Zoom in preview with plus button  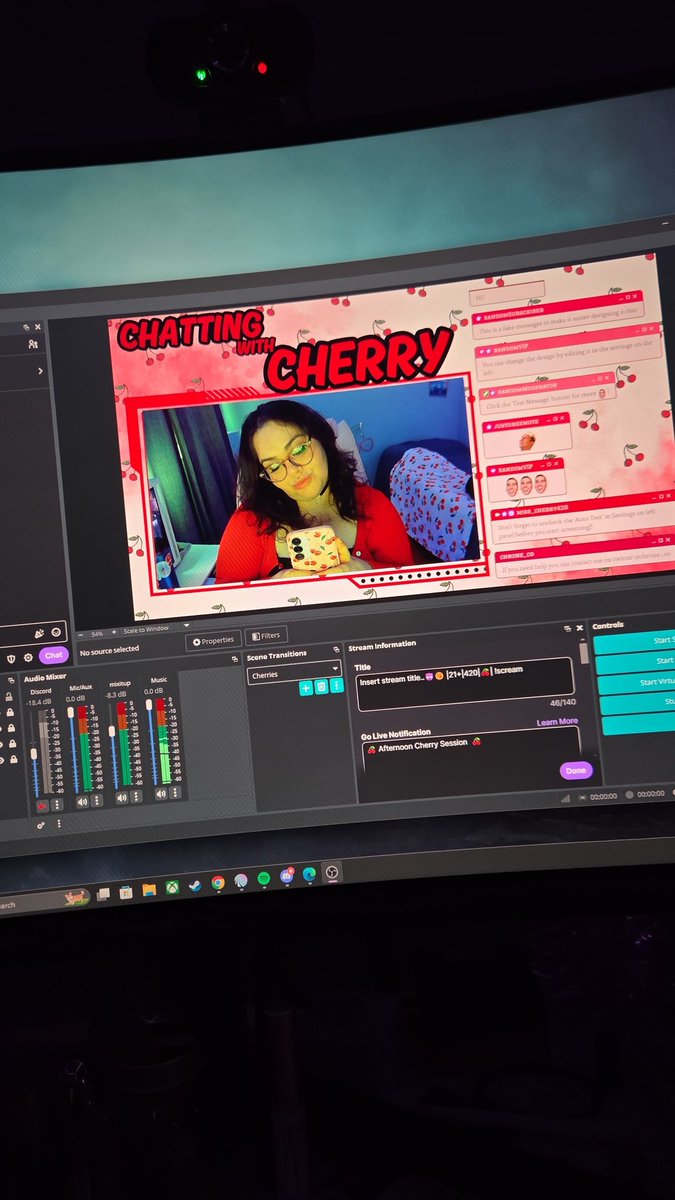tap(114, 632)
